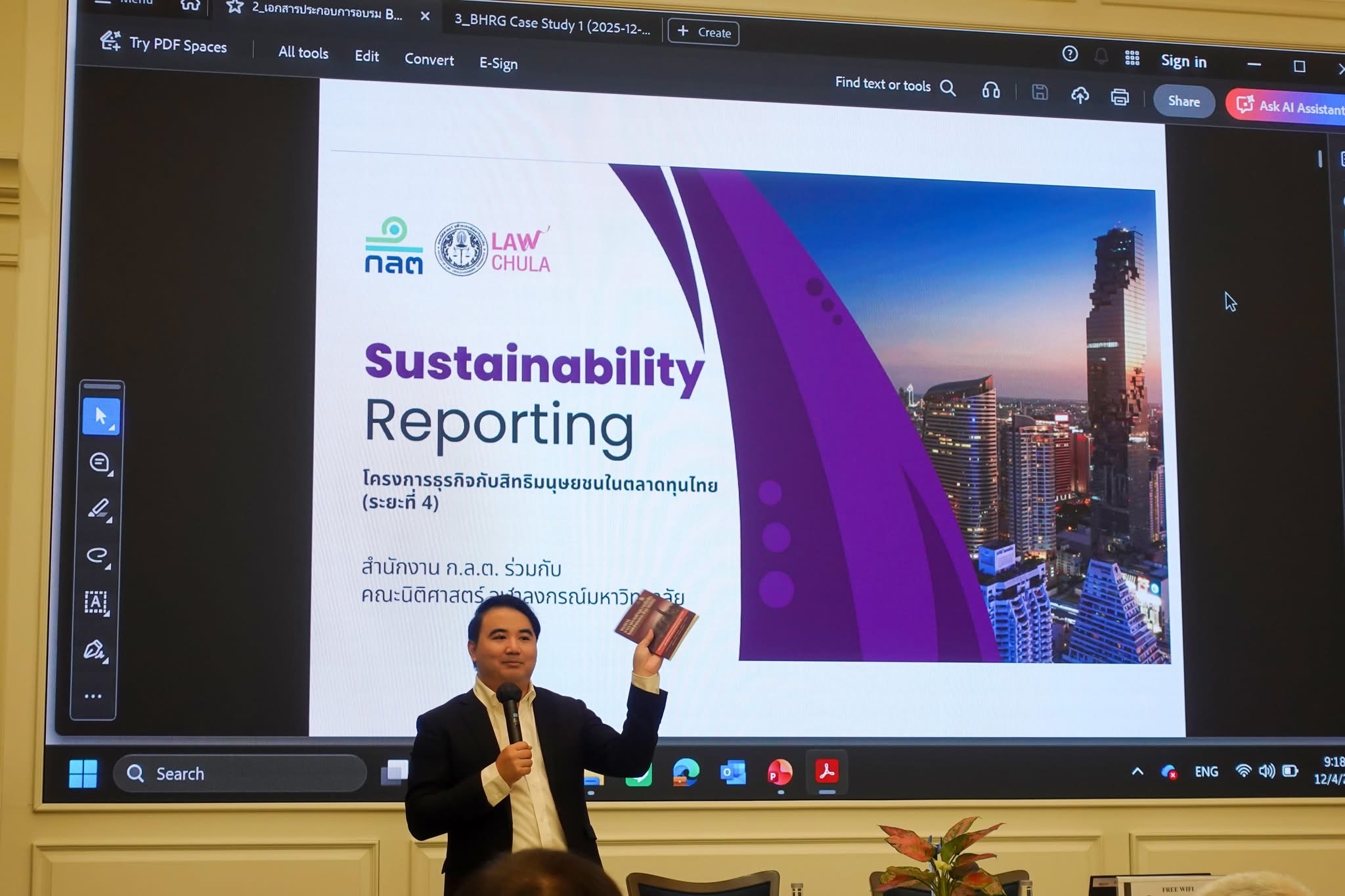Switch to BHRG Case Study 1 tab
This screenshot has width=1345, height=896.
click(552, 24)
